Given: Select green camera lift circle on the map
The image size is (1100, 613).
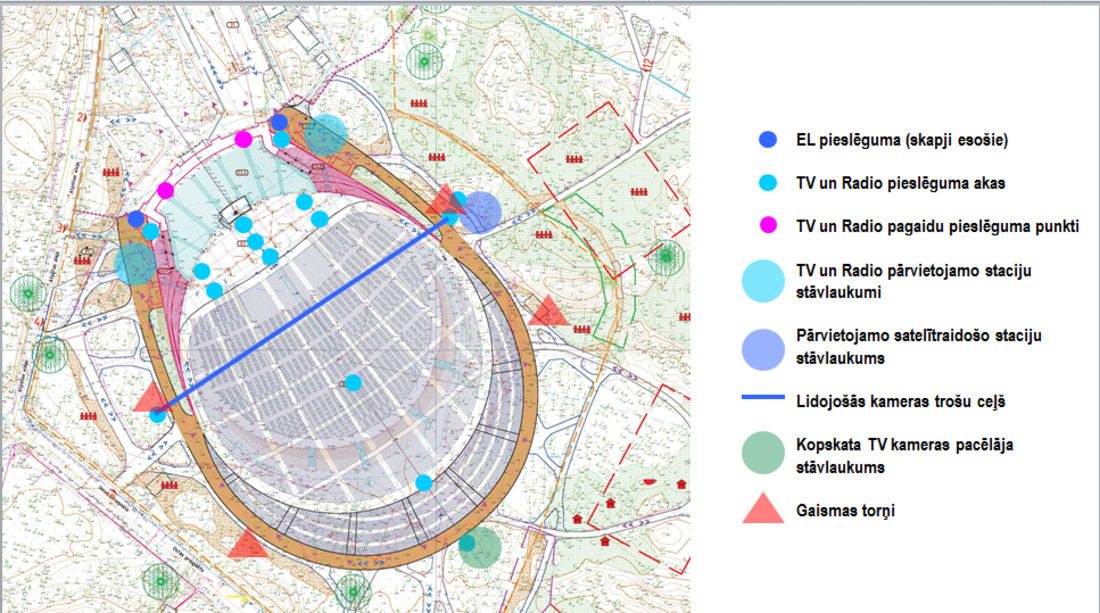Looking at the screenshot, I should [x=480, y=545].
